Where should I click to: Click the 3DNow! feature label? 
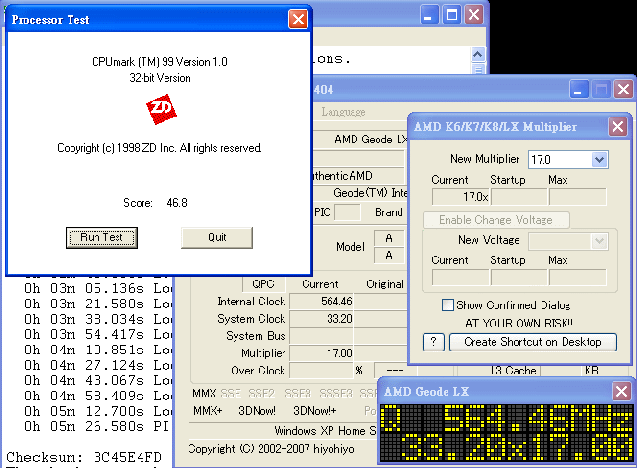coord(257,411)
